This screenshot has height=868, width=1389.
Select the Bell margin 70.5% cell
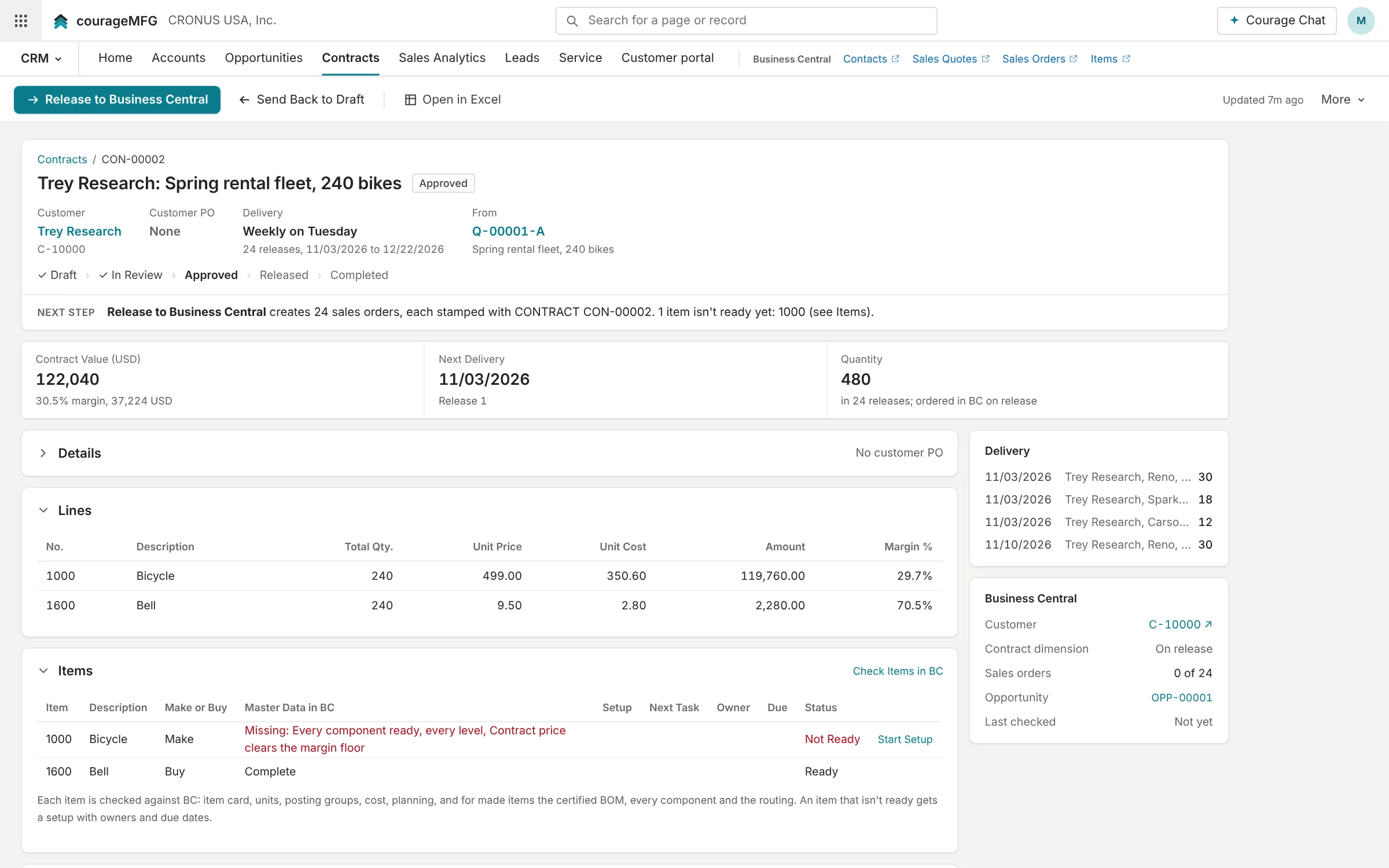click(x=914, y=605)
